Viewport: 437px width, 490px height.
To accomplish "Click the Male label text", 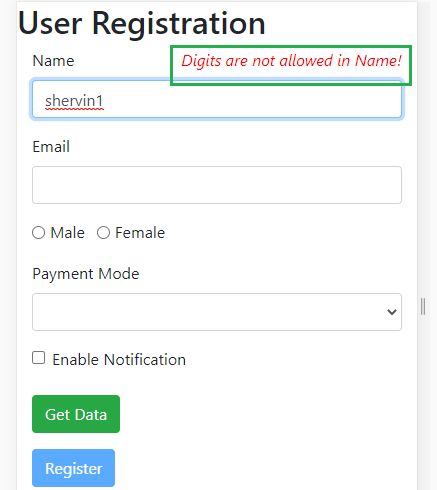I will 67,233.
